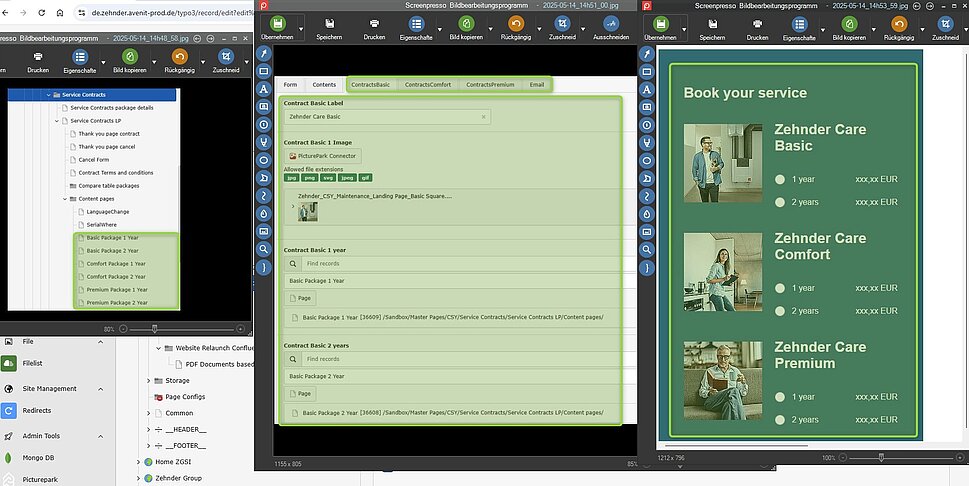Click the PicturePark Connector button

coord(322,156)
